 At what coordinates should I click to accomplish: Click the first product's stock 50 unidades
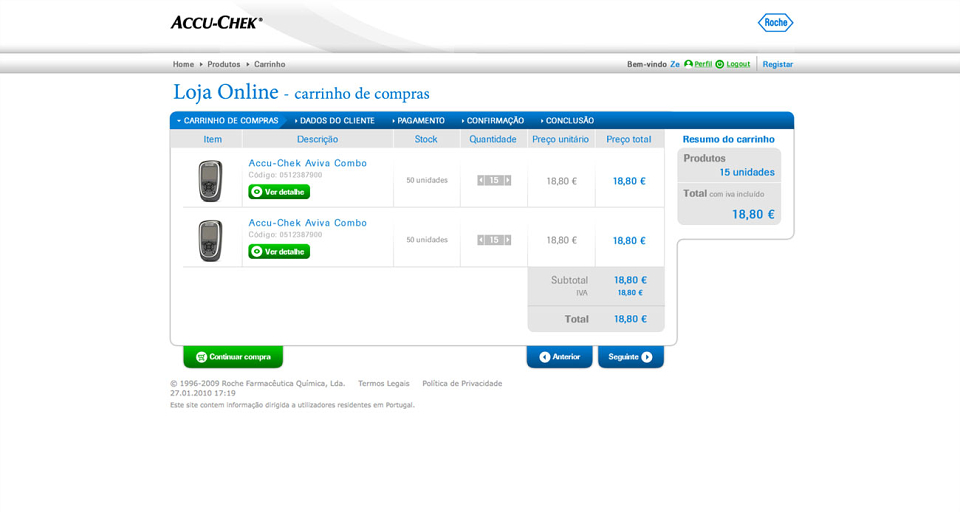pos(427,180)
